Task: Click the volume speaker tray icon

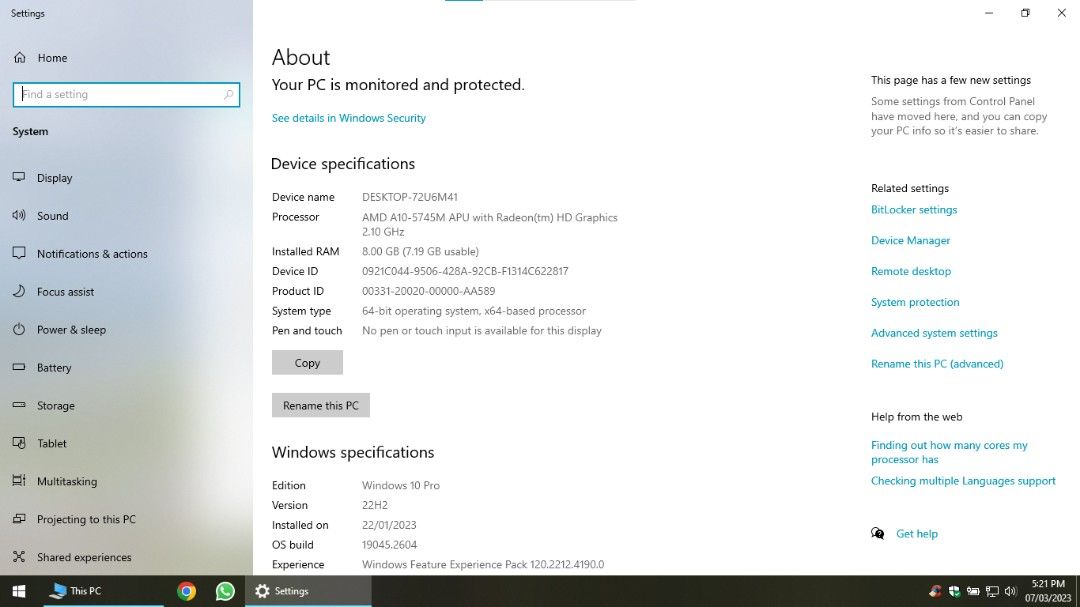Action: [1010, 591]
